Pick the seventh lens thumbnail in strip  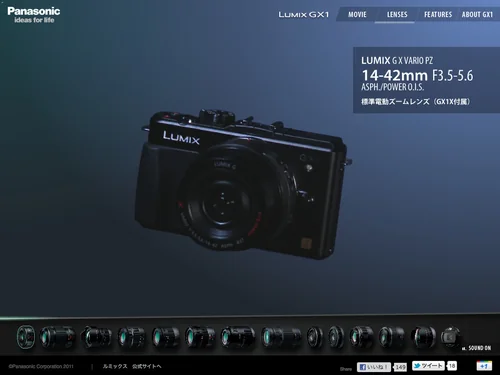tap(238, 337)
